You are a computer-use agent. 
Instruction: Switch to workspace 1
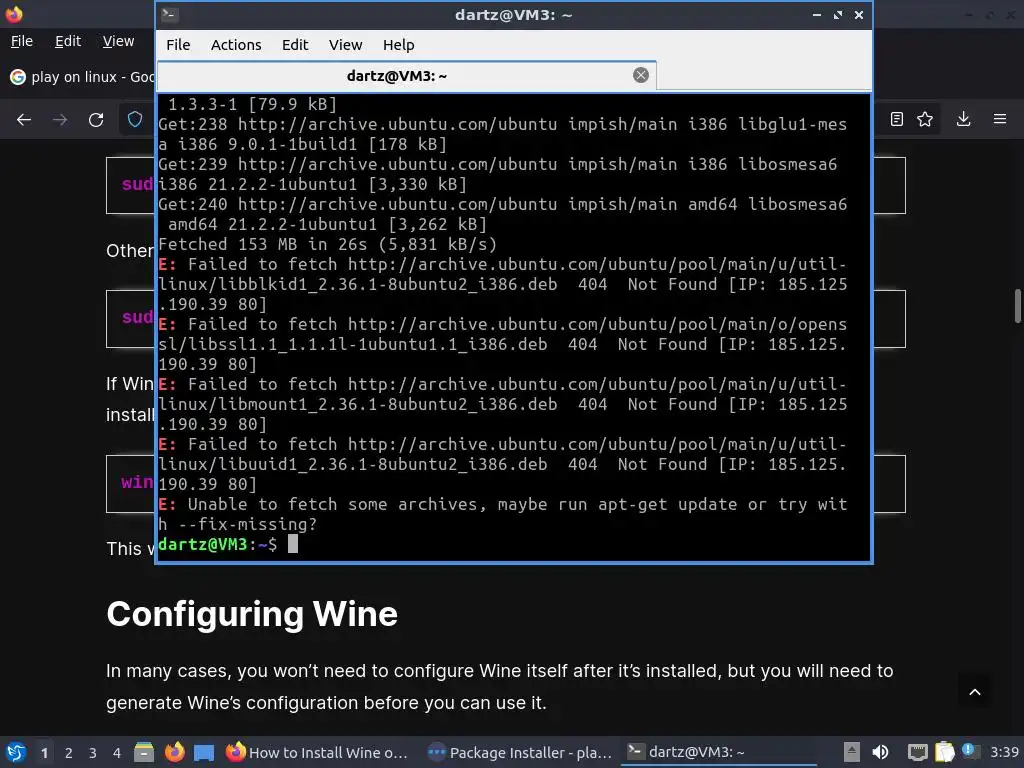coord(44,753)
